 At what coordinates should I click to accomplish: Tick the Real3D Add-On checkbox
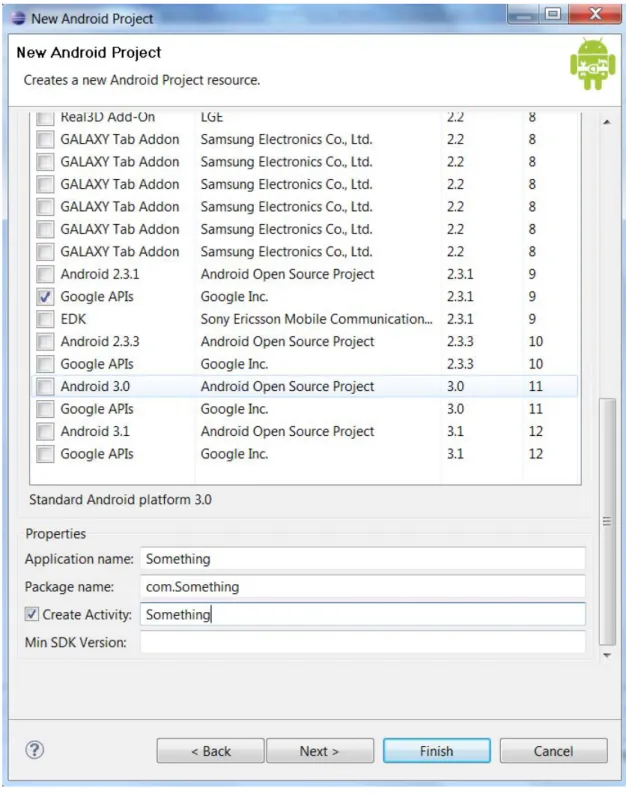[x=45, y=117]
